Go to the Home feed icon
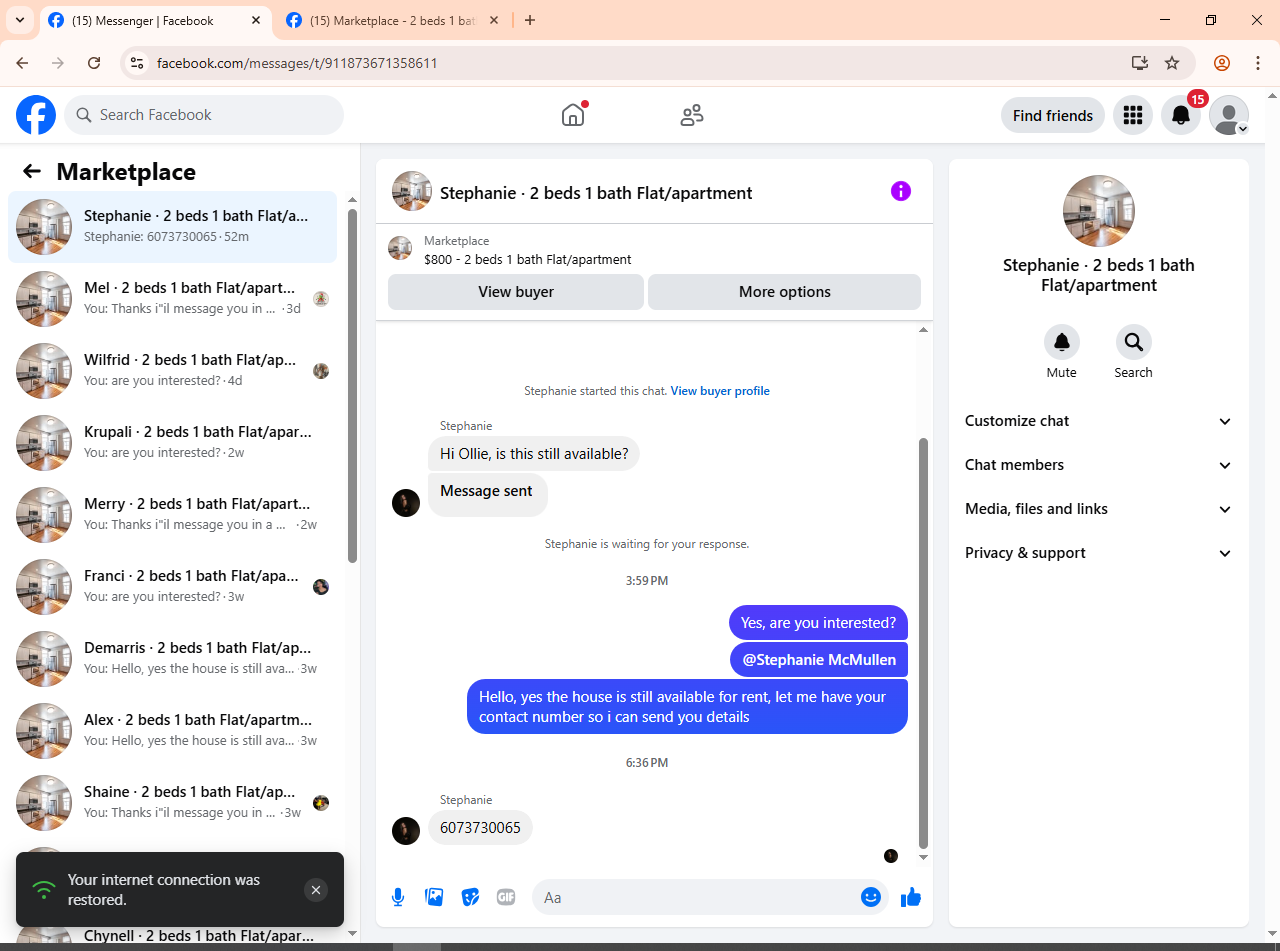 click(x=573, y=115)
